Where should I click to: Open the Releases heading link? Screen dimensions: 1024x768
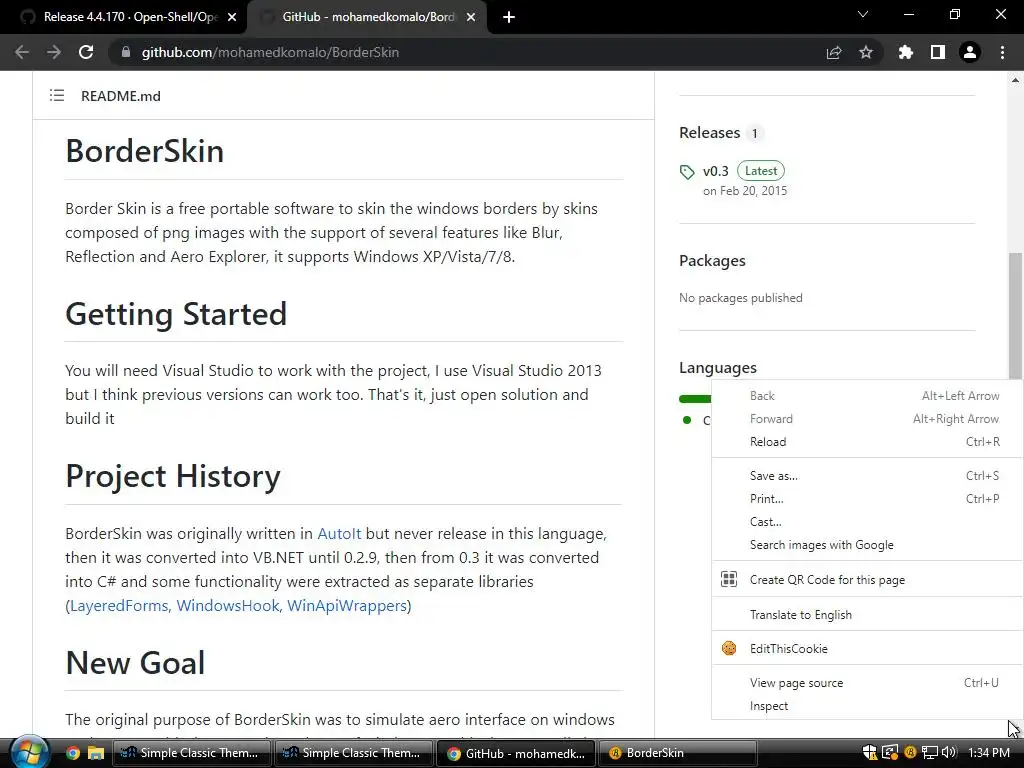[709, 133]
